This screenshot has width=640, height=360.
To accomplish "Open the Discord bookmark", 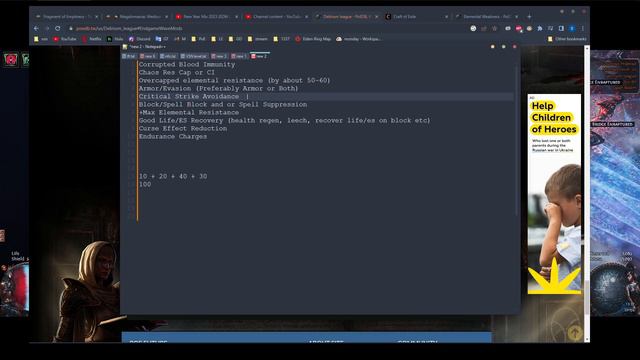I will tap(140, 39).
